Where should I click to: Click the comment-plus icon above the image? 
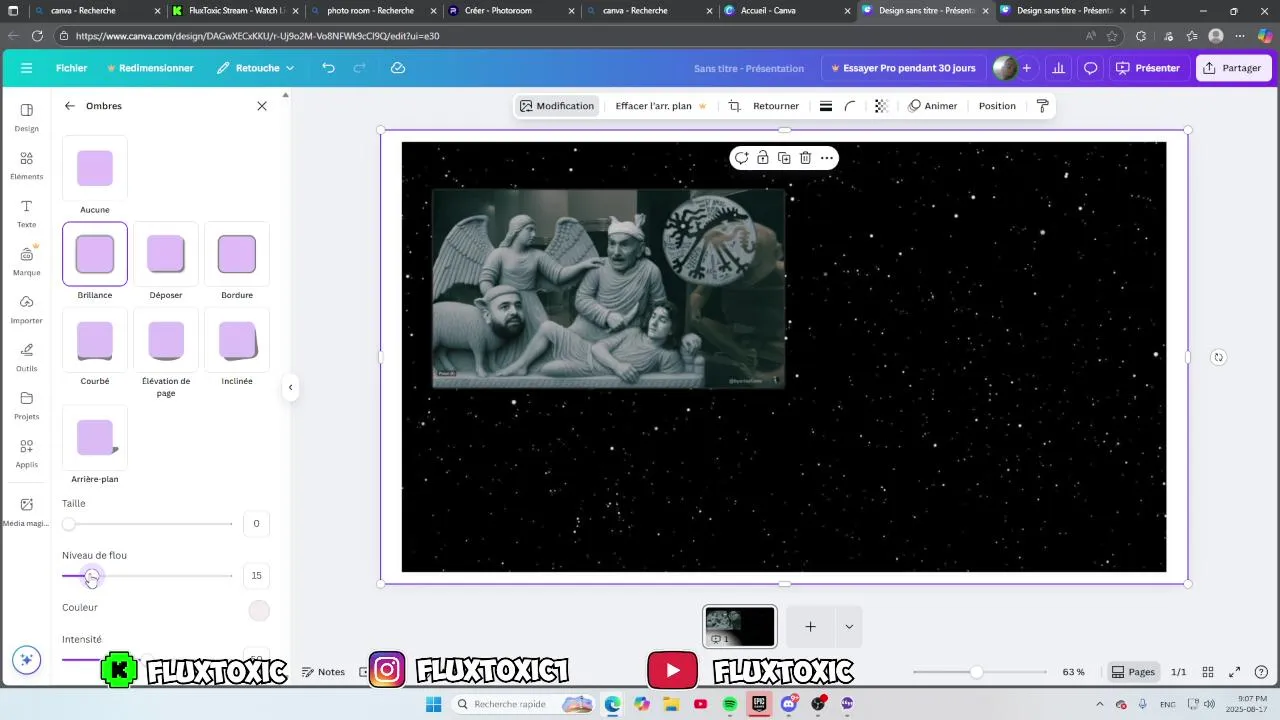(741, 158)
